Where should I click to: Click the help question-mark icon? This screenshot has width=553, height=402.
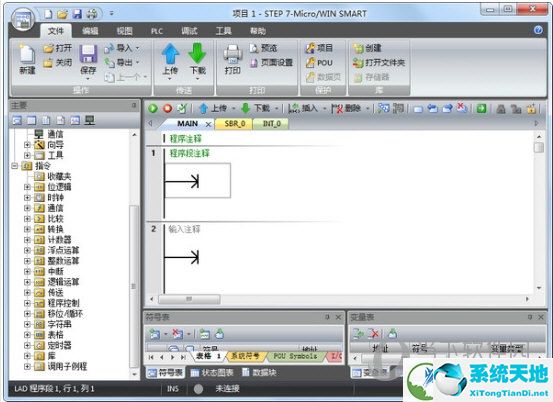(x=538, y=30)
